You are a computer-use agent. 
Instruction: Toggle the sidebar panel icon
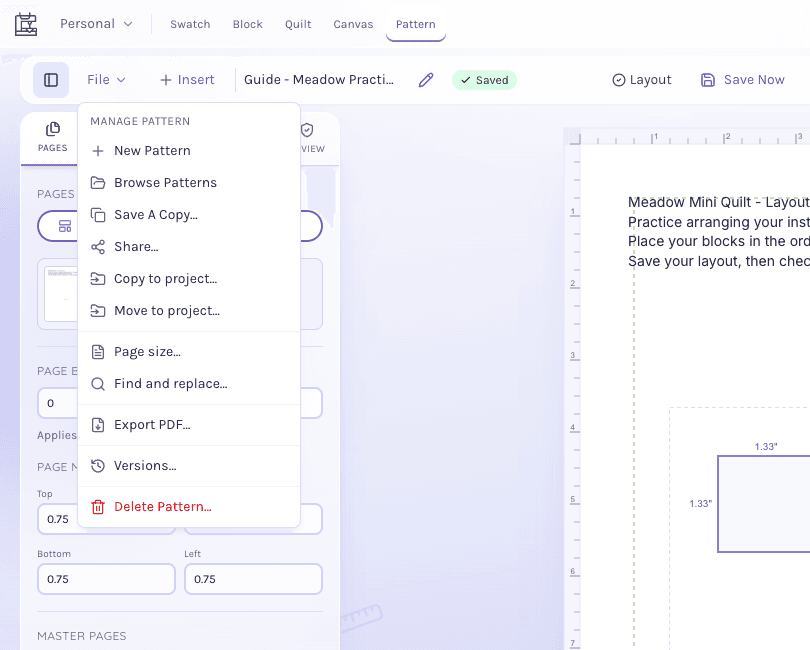pos(51,80)
